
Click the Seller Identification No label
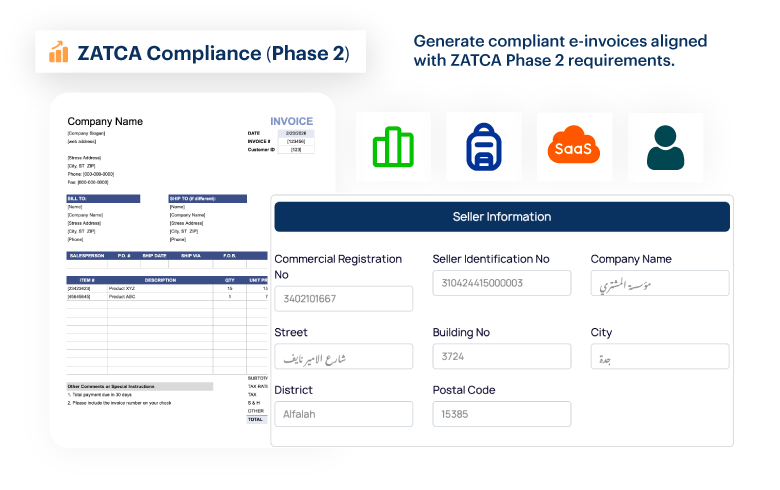[491, 259]
